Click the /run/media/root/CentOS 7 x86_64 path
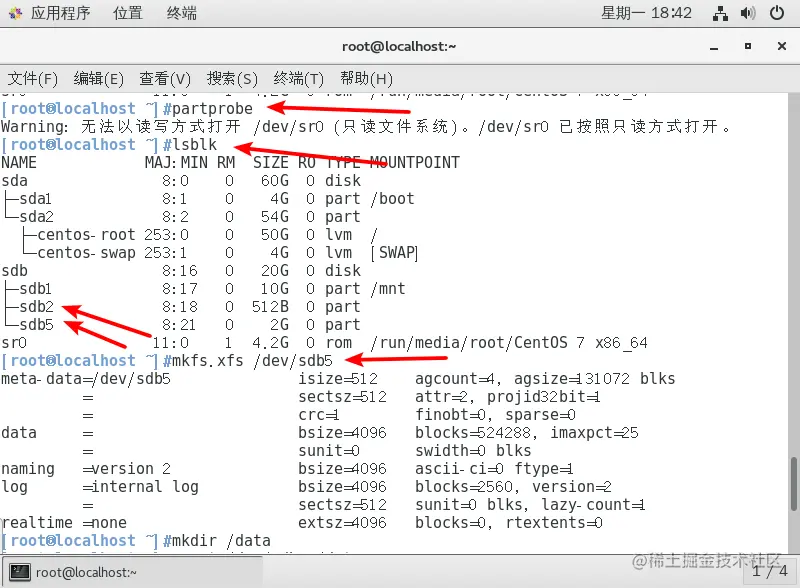800x588 pixels. [x=509, y=342]
